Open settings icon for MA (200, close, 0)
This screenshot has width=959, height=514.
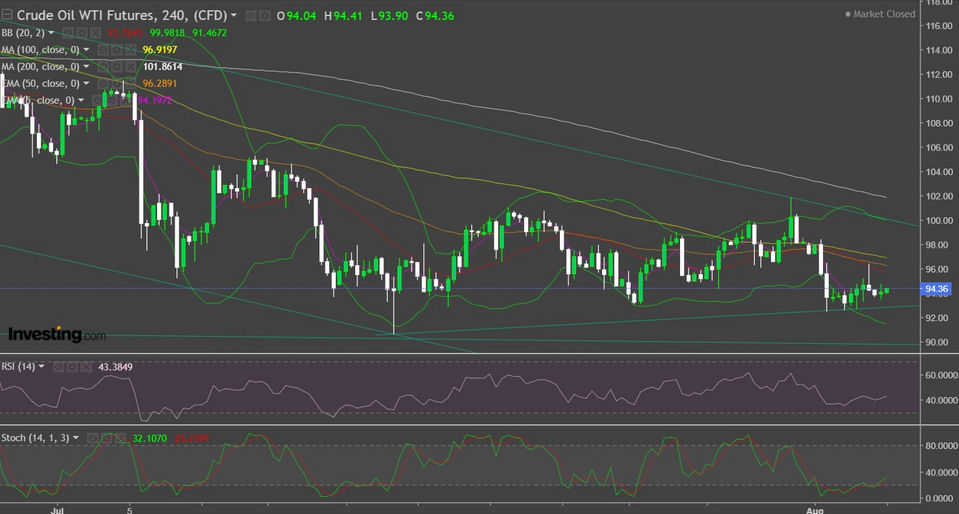coord(117,66)
